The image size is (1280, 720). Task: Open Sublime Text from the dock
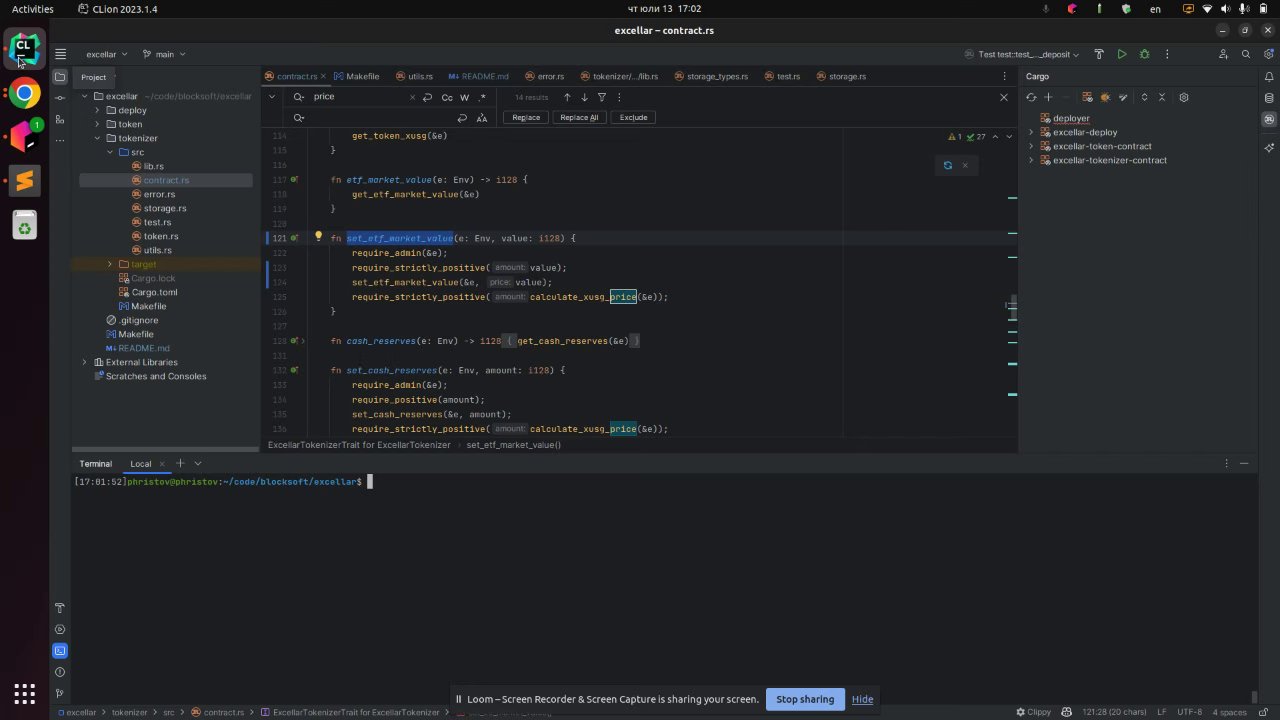[x=24, y=181]
